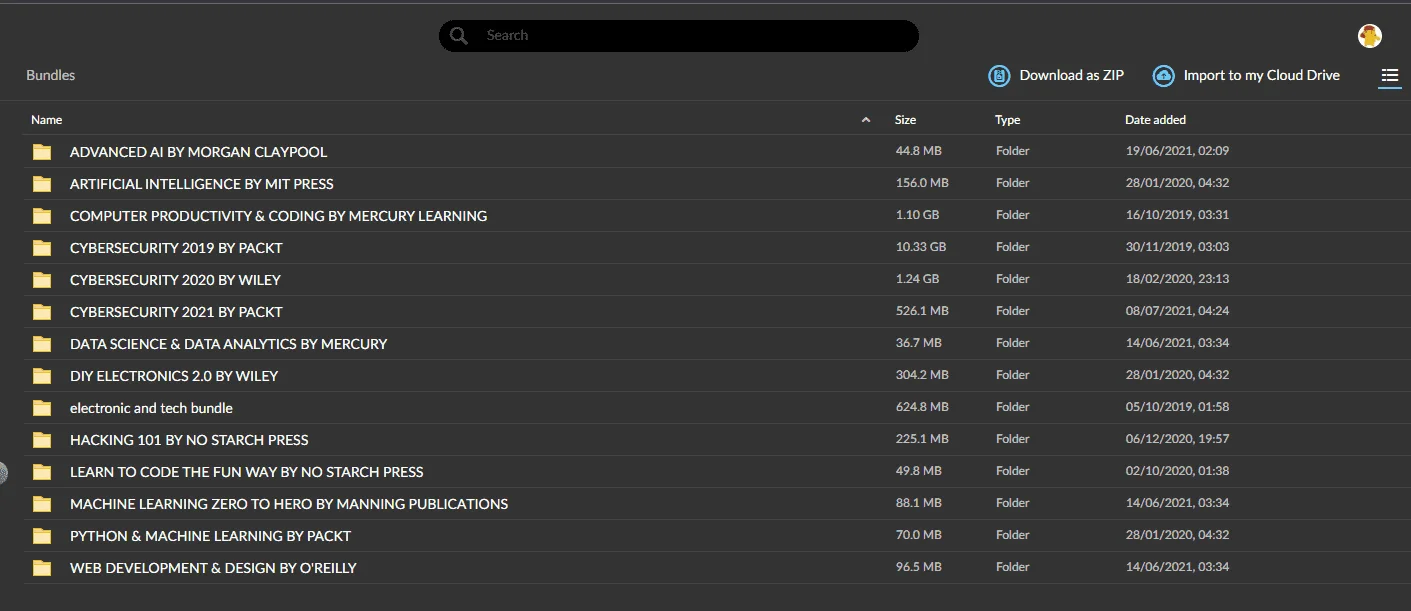The image size is (1411, 611).
Task: Click folder icon for WEB DEVELOPMENT & DESIGN BY O'REILLY
Action: click(x=42, y=568)
